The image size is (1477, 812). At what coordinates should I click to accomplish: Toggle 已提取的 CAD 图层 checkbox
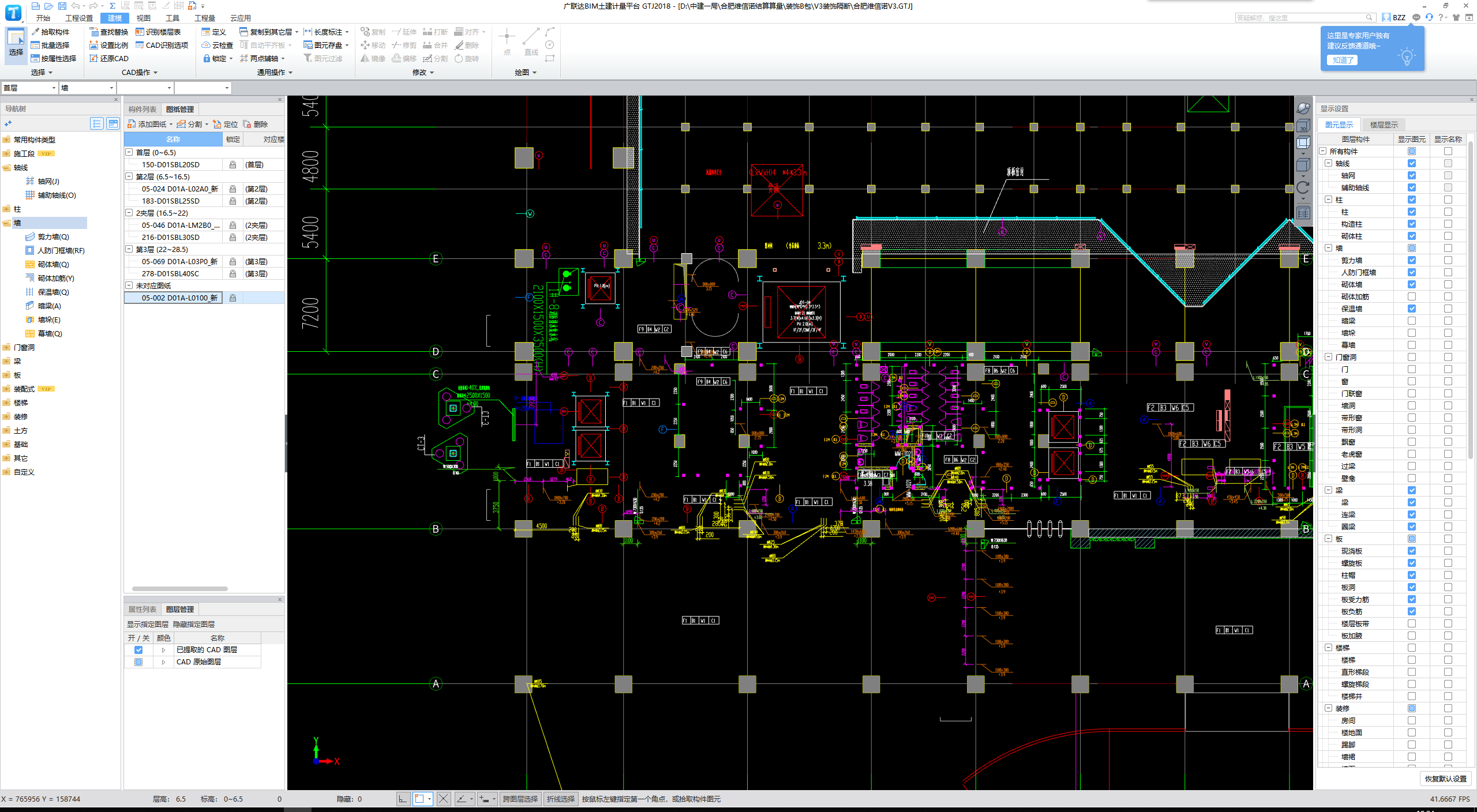click(138, 650)
